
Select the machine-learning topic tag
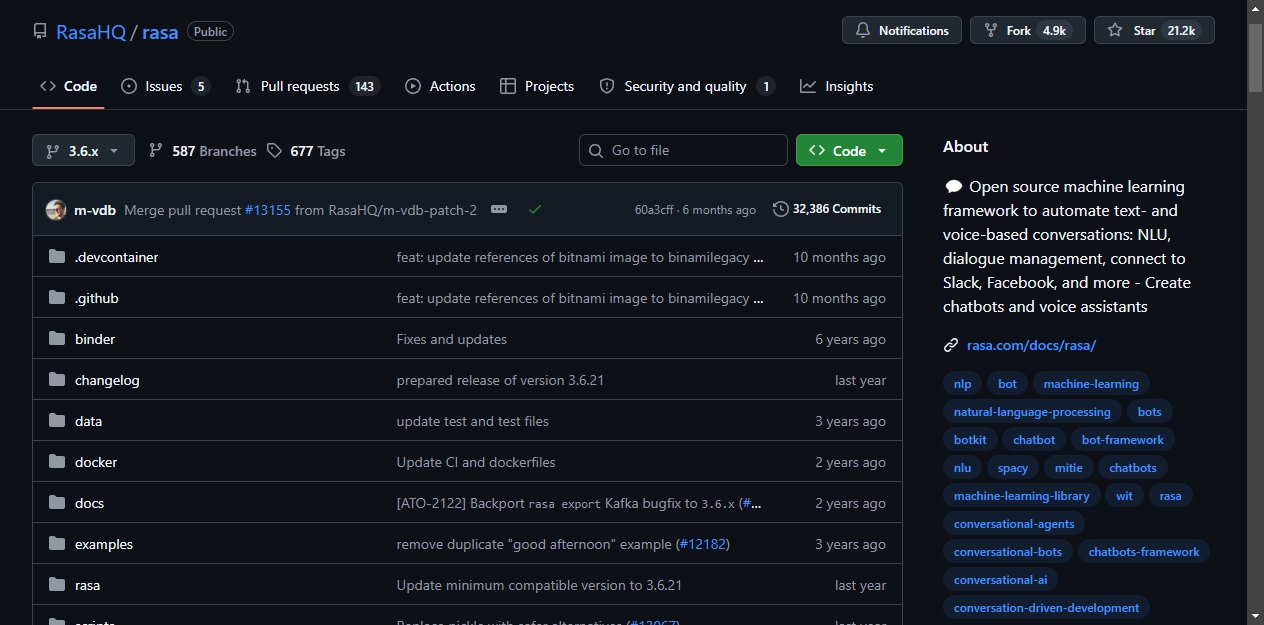point(1091,384)
